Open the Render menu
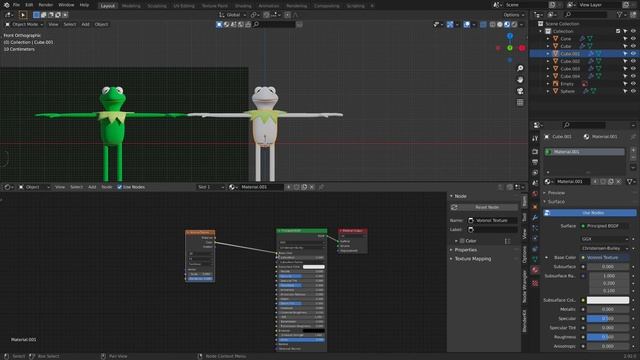Viewport: 640px width, 360px height. click(46, 5)
